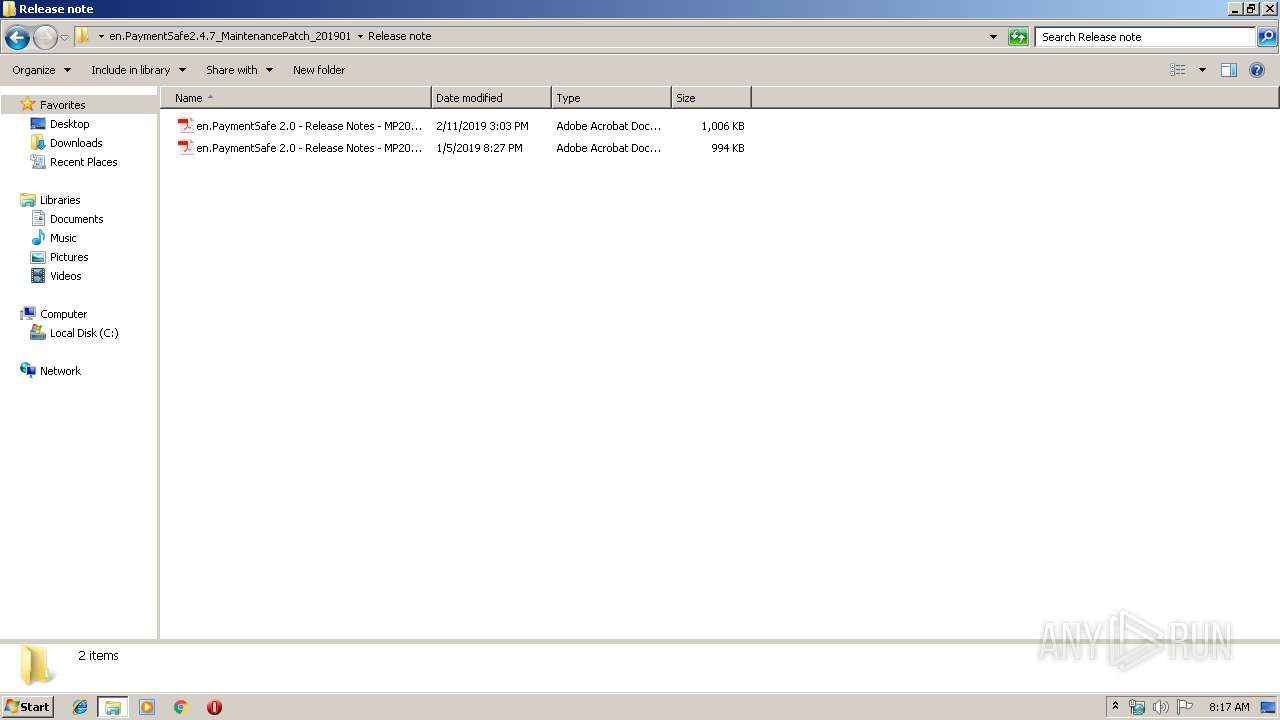Launch Internet Explorer from taskbar
This screenshot has height=720, width=1280.
click(80, 707)
